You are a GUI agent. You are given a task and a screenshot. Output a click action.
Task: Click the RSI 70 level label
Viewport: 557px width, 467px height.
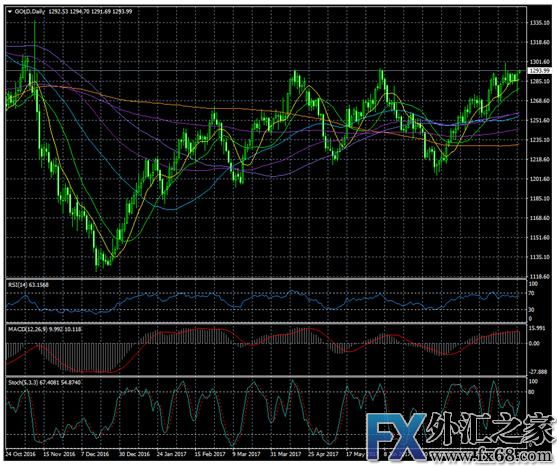(531, 293)
